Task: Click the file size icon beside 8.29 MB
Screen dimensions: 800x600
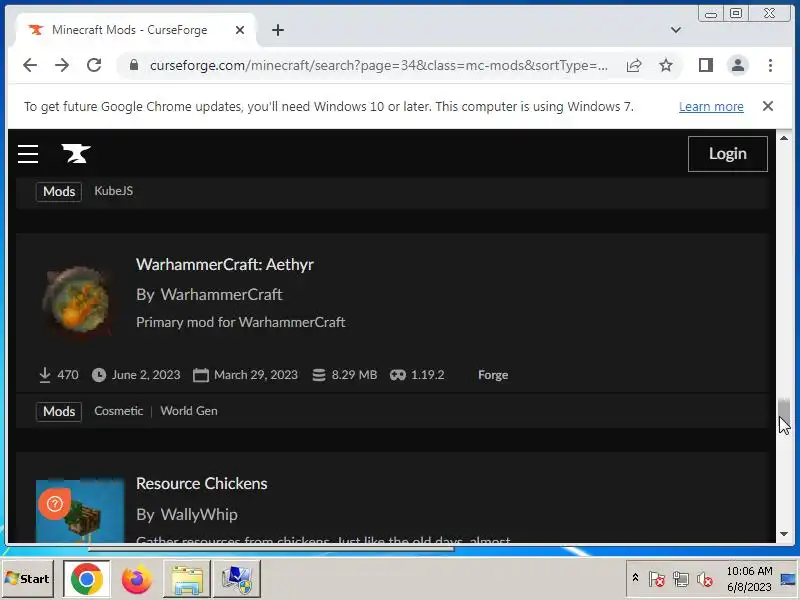Action: (319, 375)
